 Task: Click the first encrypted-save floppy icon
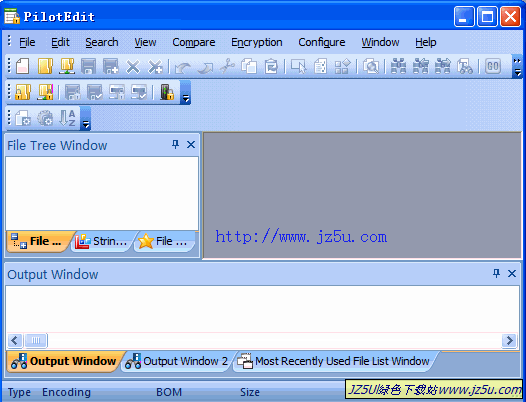click(72, 92)
